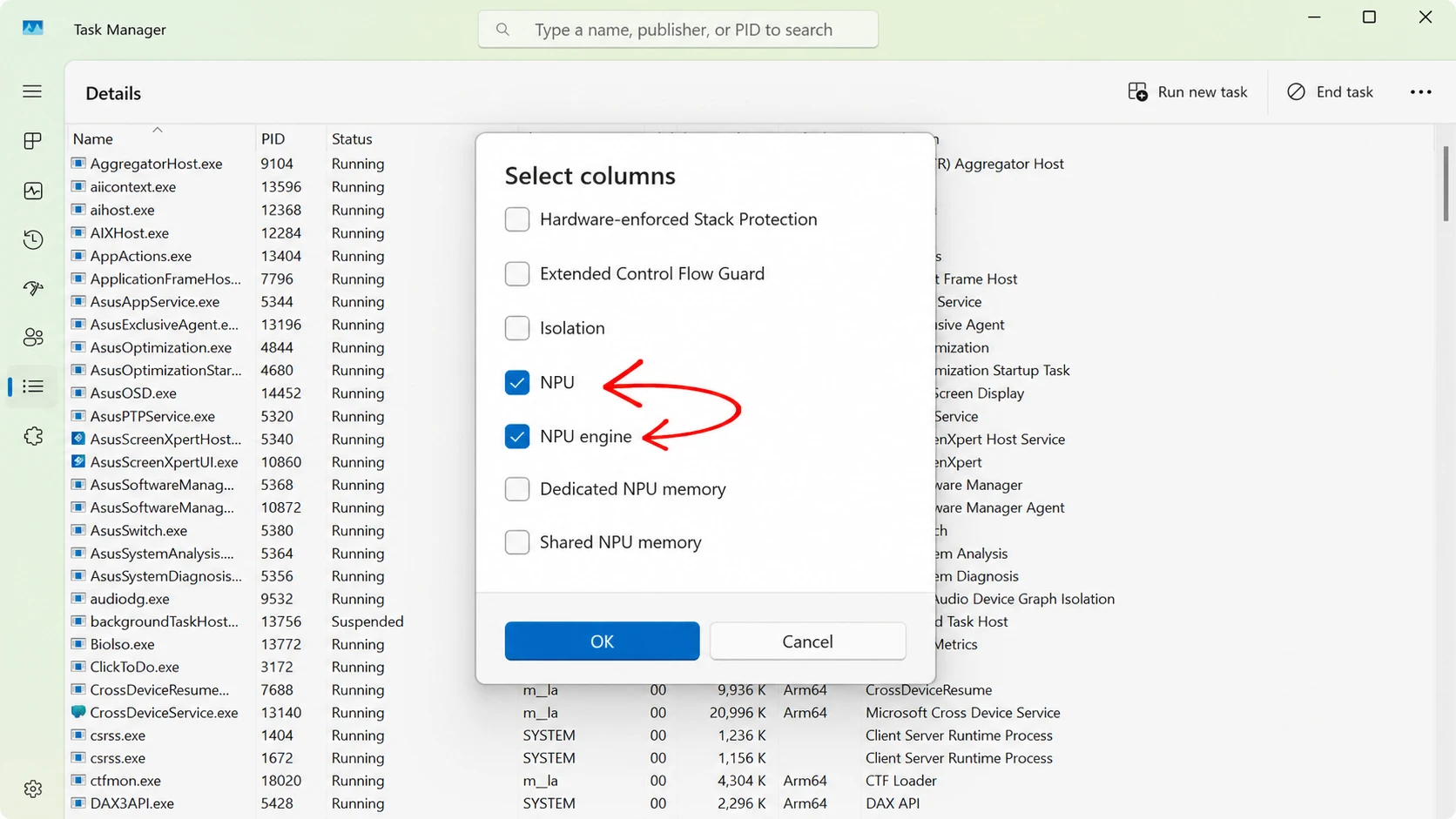Click the details list vertical scrollbar
The image size is (1456, 819).
click(x=1446, y=184)
